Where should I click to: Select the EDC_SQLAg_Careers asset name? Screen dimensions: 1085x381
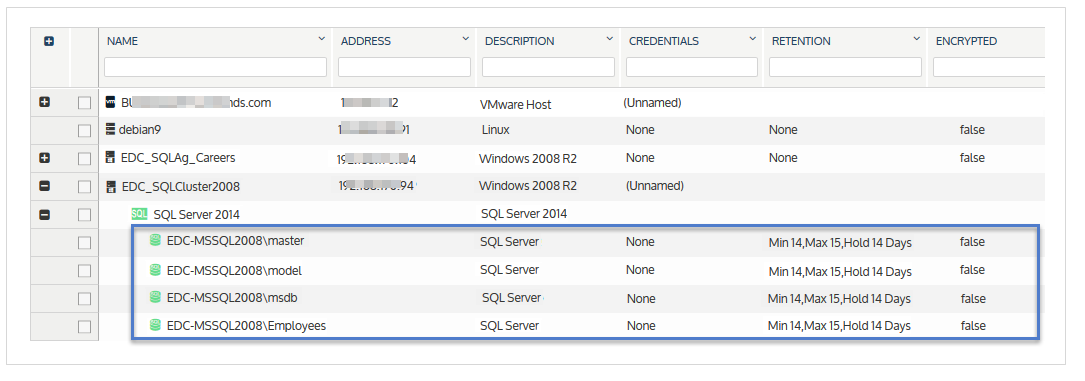pyautogui.click(x=179, y=158)
